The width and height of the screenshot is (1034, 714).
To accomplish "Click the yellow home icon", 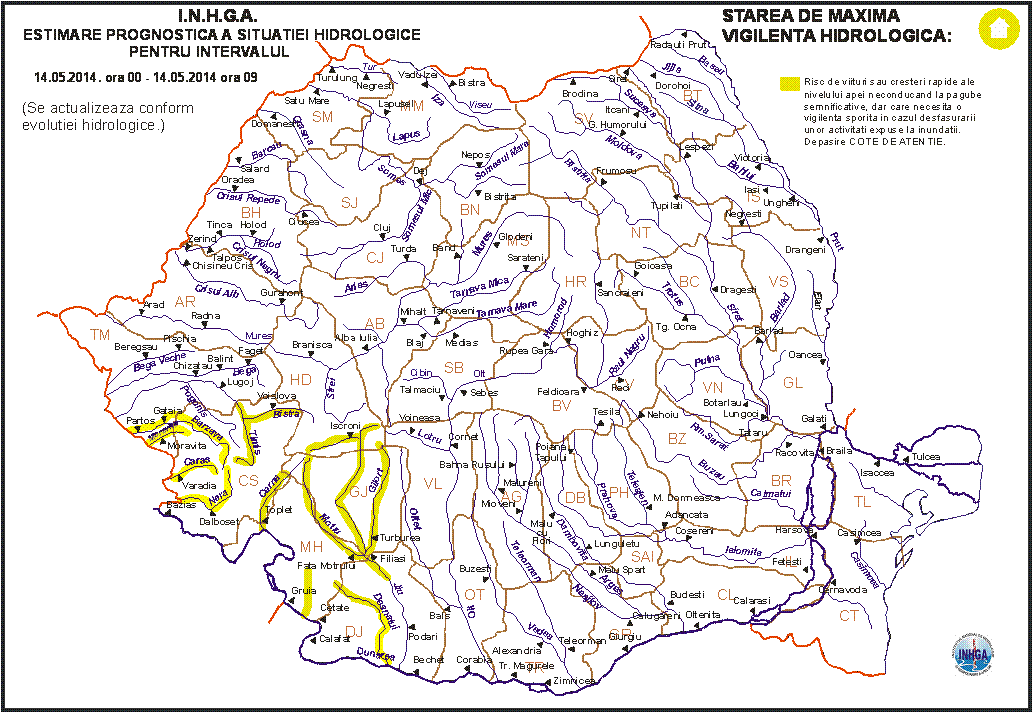I will [998, 29].
